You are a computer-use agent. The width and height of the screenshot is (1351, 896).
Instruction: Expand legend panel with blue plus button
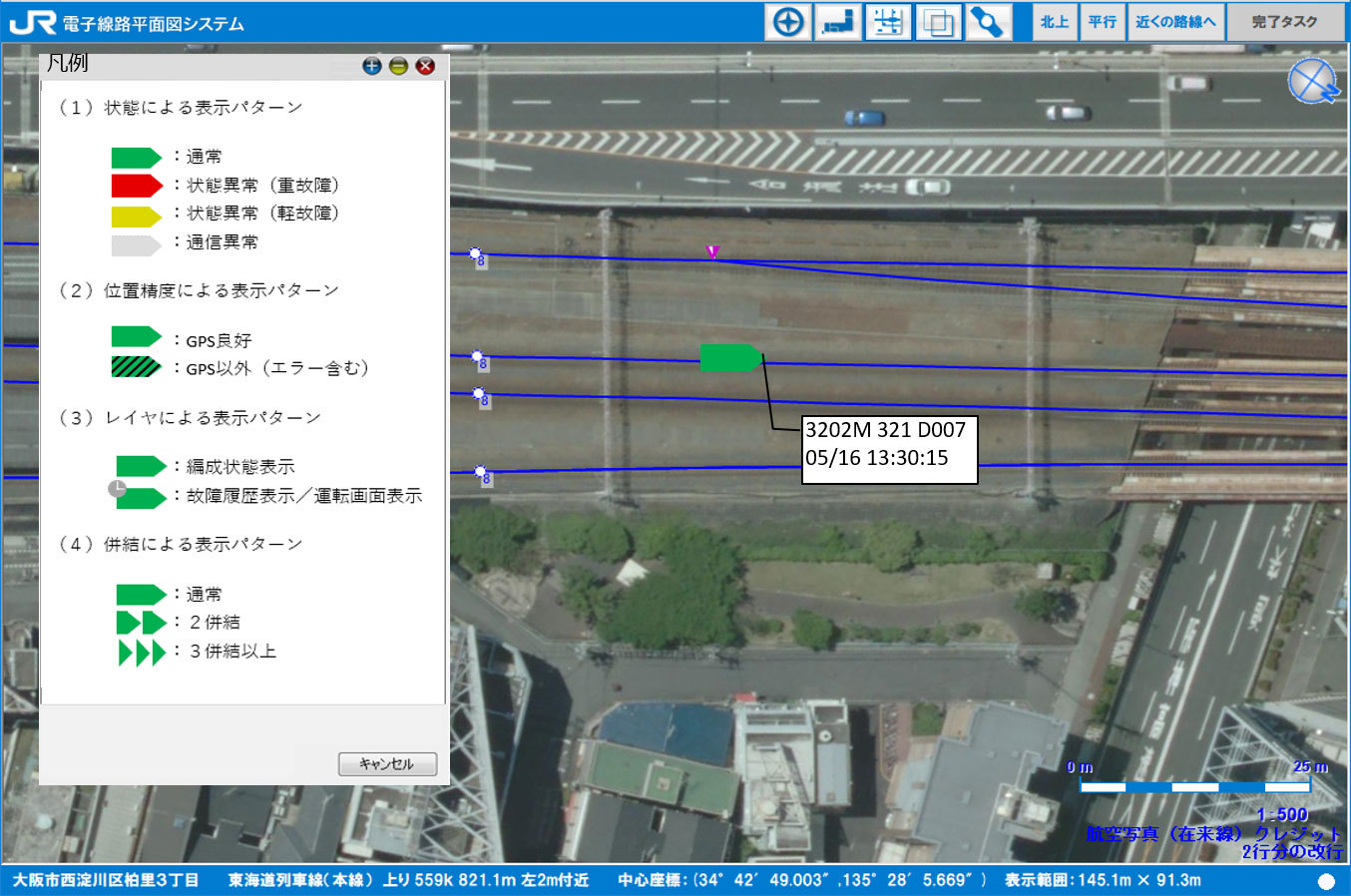[372, 66]
